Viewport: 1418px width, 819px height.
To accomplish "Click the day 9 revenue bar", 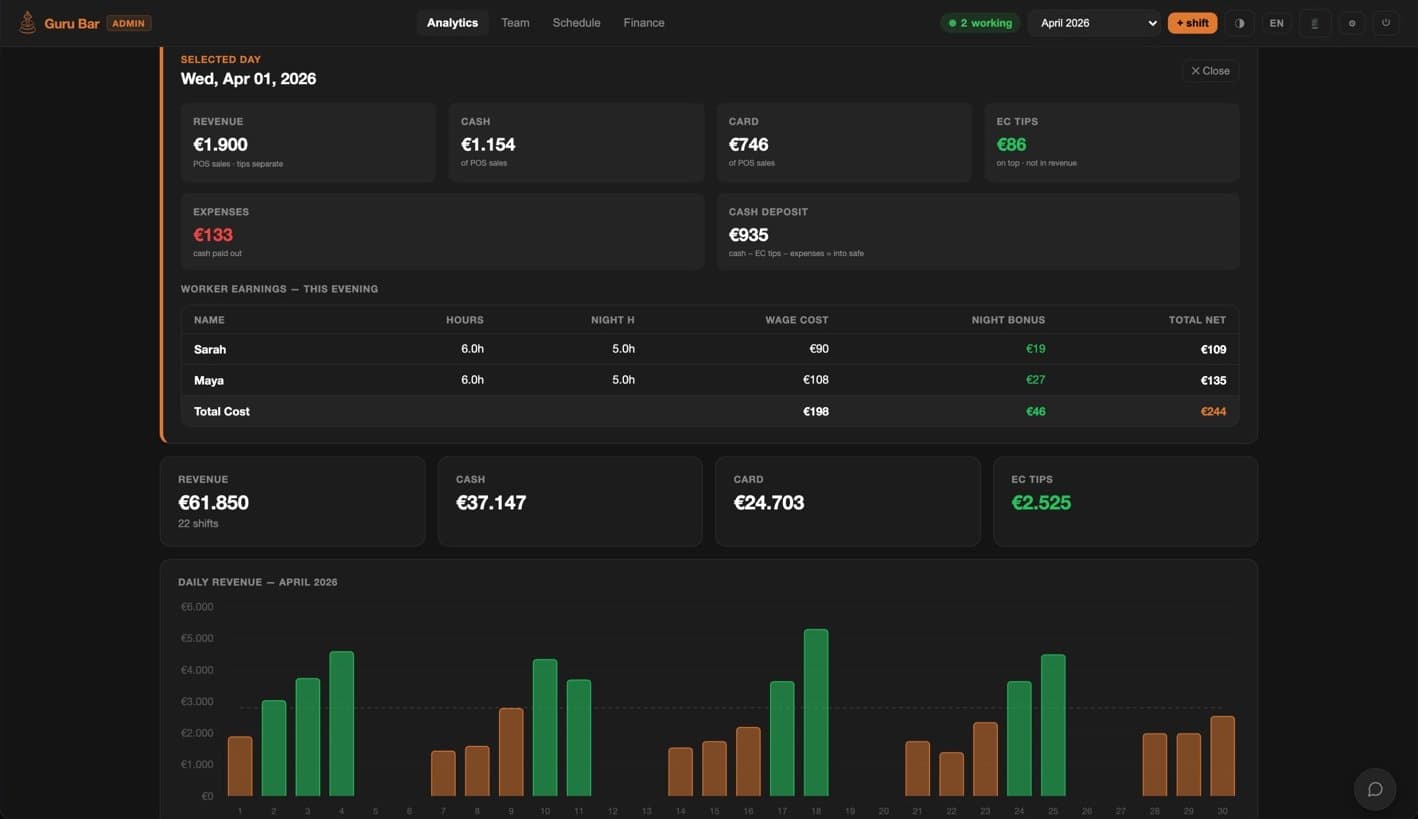I will [511, 752].
